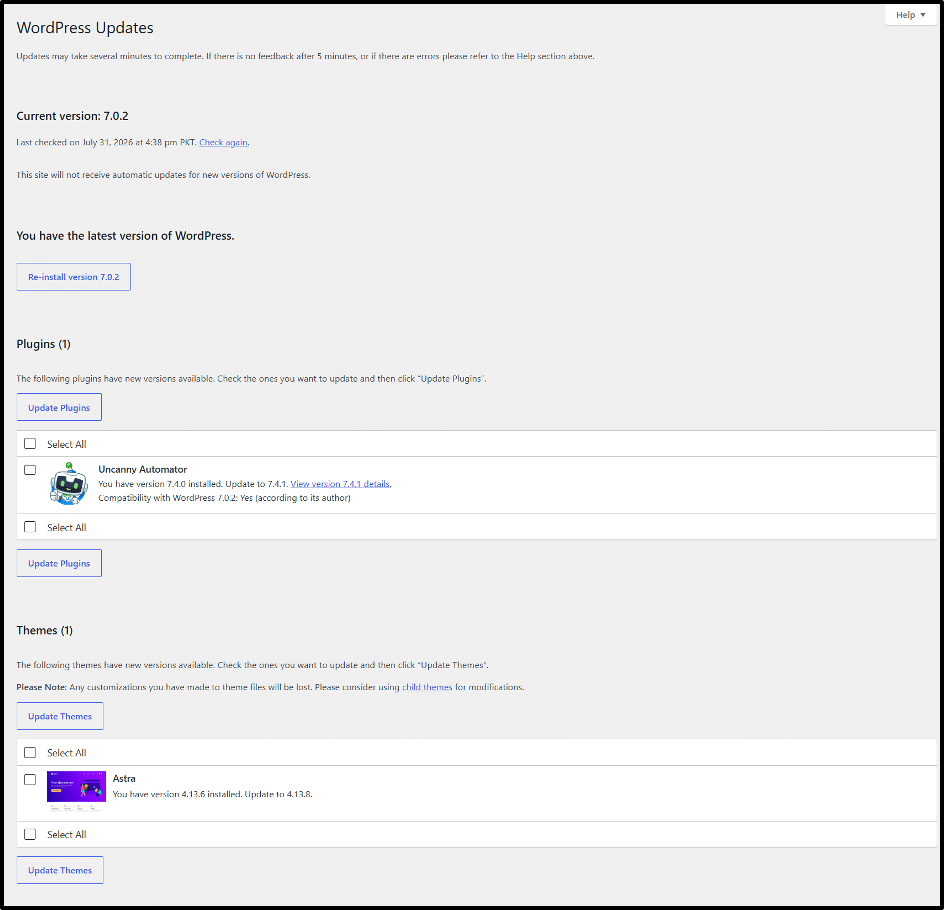Click the Uncanny Automator plugin name
Image resolution: width=944 pixels, height=910 pixels.
pyautogui.click(x=143, y=469)
